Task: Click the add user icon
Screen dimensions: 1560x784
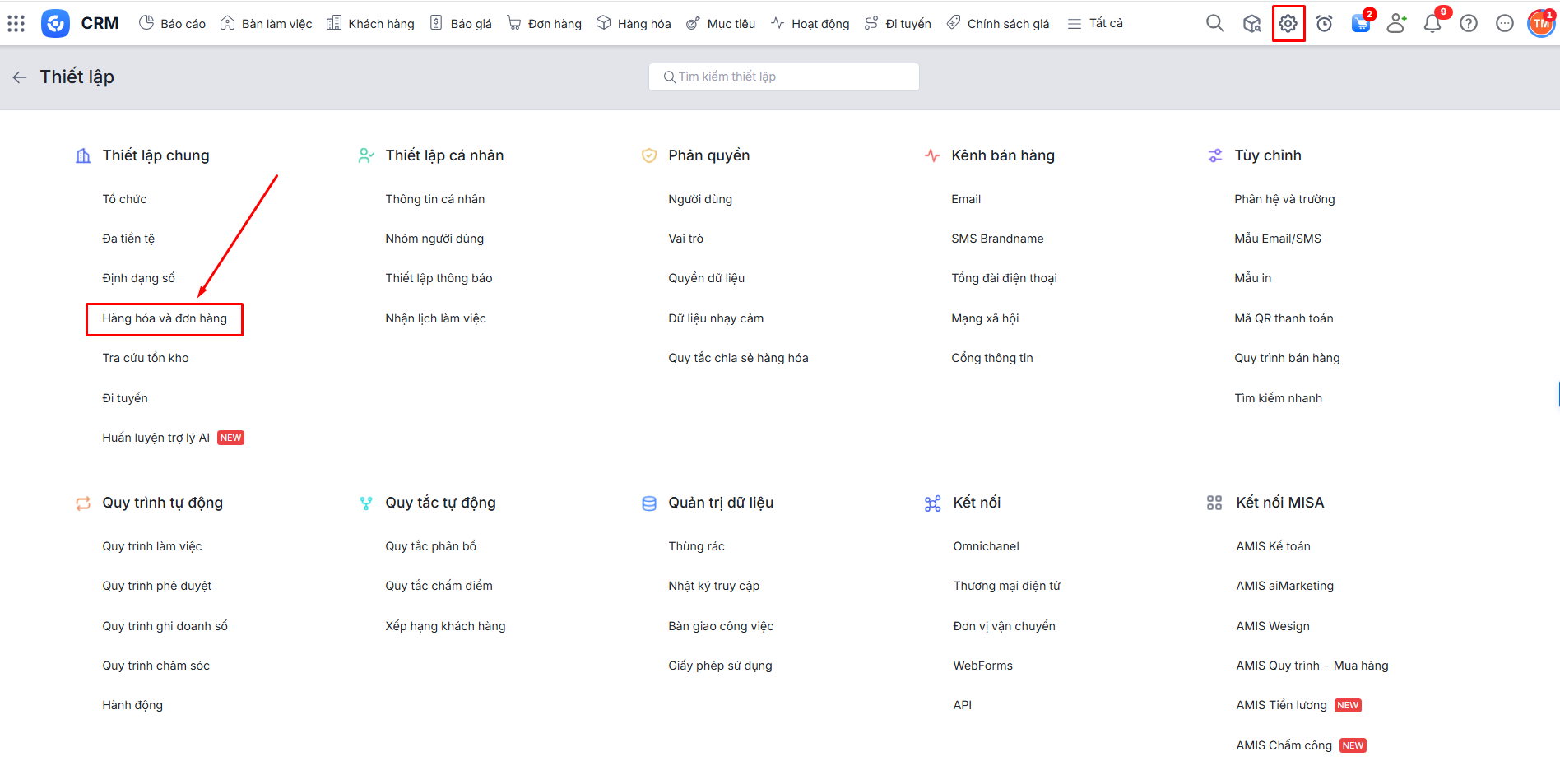Action: (1395, 24)
